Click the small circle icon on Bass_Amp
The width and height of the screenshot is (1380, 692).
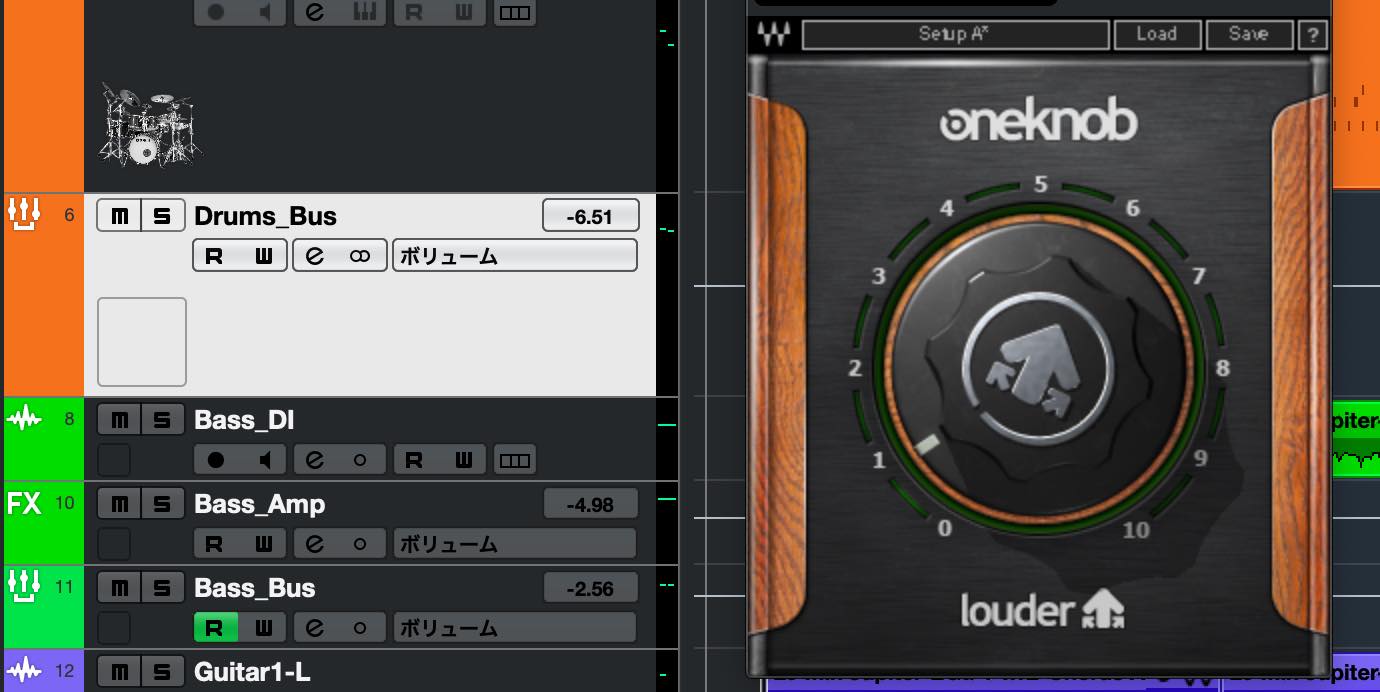click(x=361, y=544)
